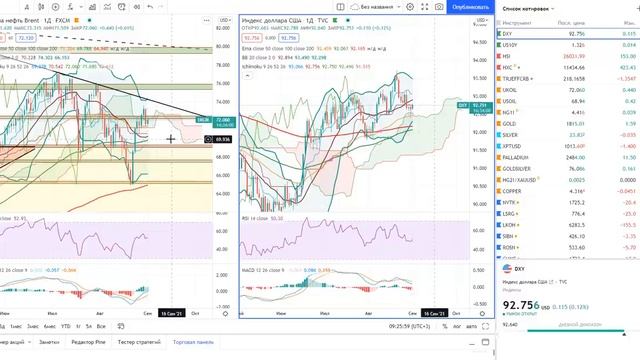Image resolution: width=640 pixels, height=360 pixels.
Task: Take a snapshot with the camera icon
Action: pos(439,7)
